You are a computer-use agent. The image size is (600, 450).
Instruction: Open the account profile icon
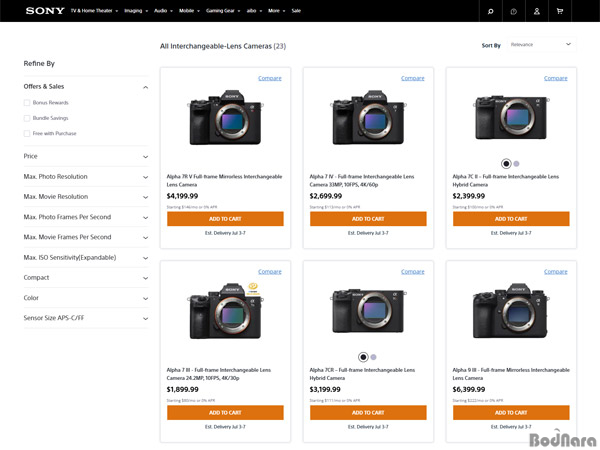coord(537,11)
